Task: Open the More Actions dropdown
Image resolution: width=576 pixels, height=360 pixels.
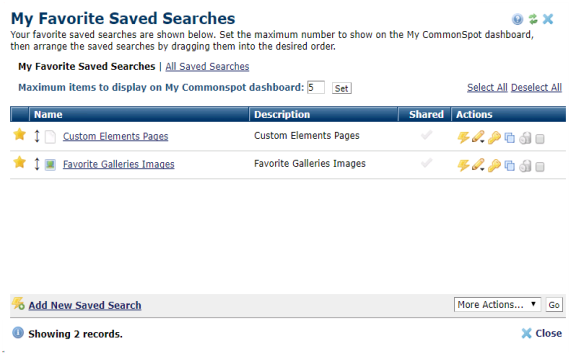Action: (x=497, y=305)
